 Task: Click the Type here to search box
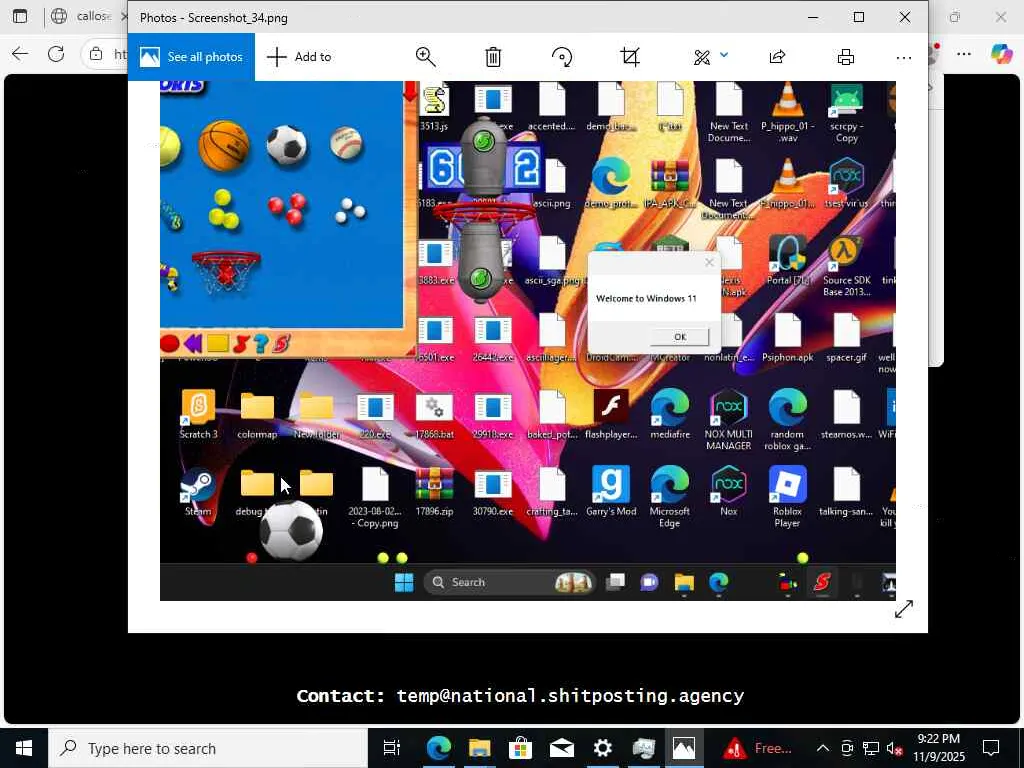tap(208, 748)
